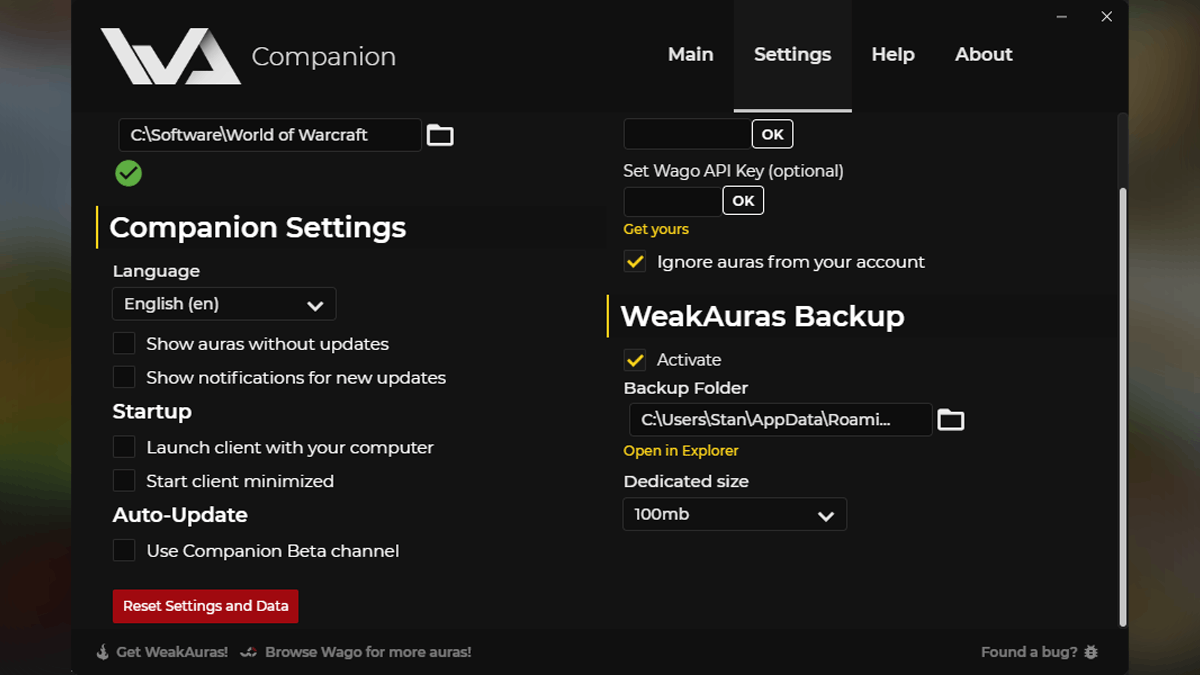This screenshot has width=1200, height=675.
Task: Click the Backup Folder label
Action: (686, 388)
